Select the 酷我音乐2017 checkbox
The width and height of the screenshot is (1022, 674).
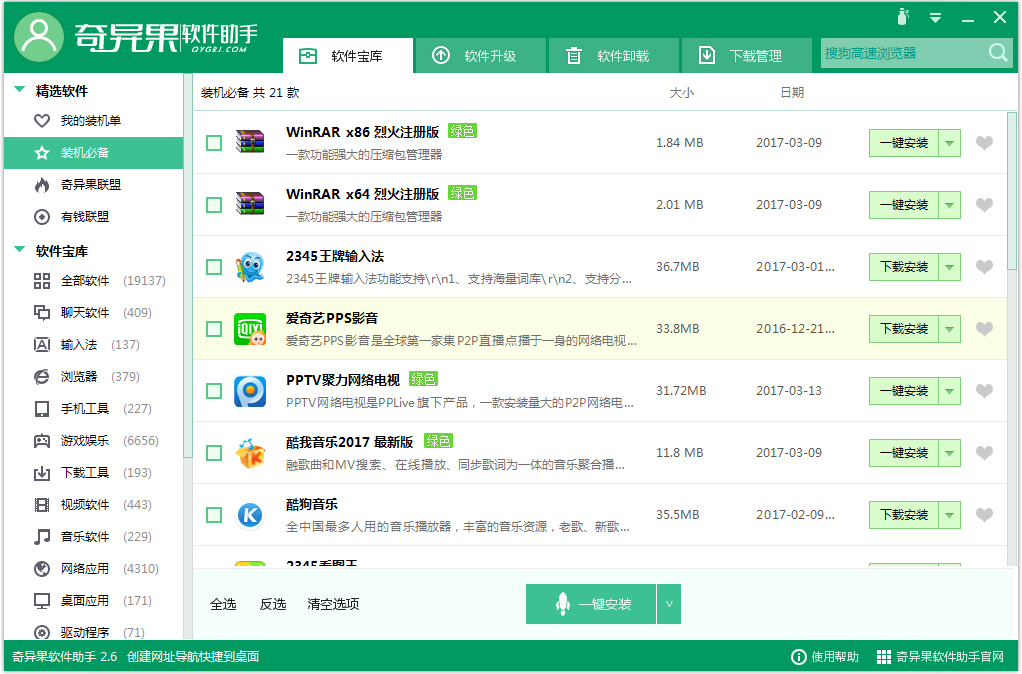(214, 452)
